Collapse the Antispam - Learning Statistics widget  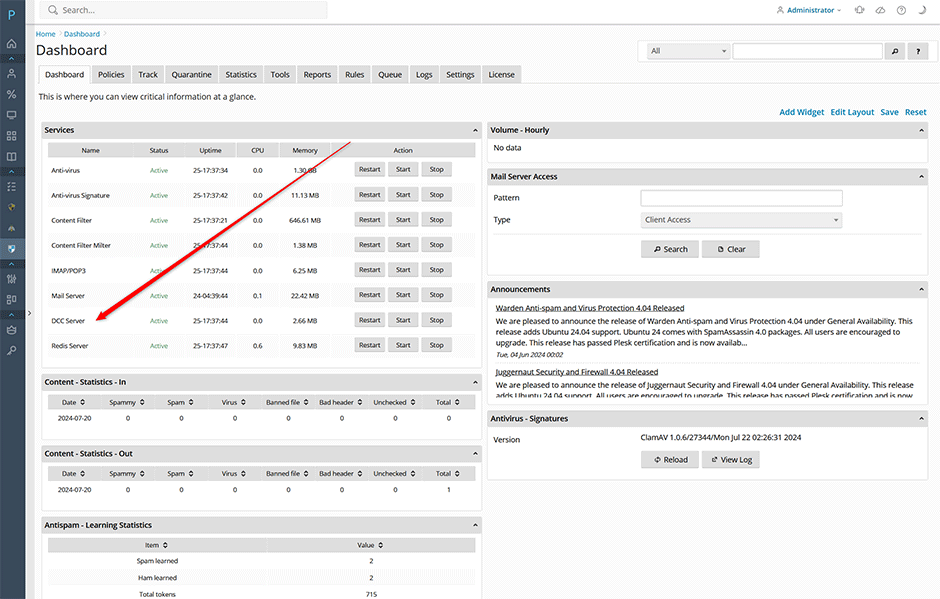click(475, 525)
